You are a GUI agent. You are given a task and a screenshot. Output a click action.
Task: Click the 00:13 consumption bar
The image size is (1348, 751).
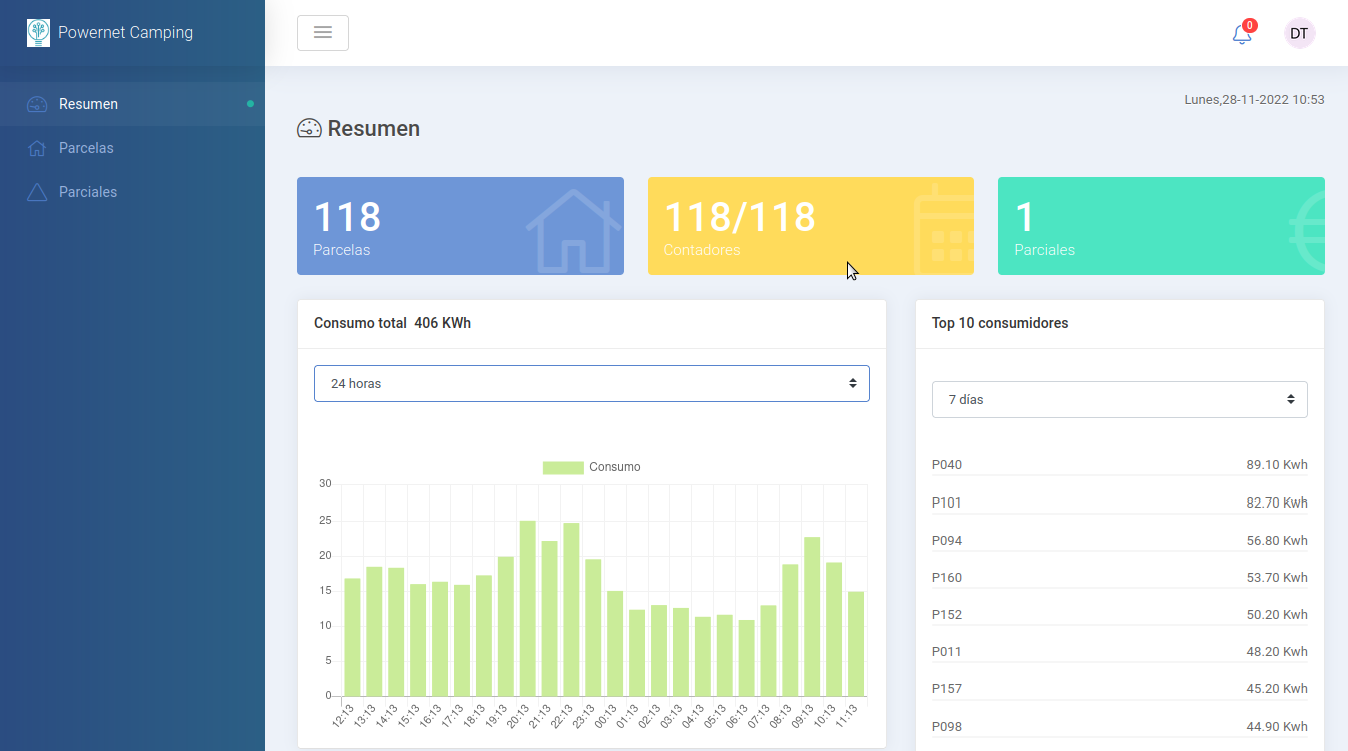615,643
